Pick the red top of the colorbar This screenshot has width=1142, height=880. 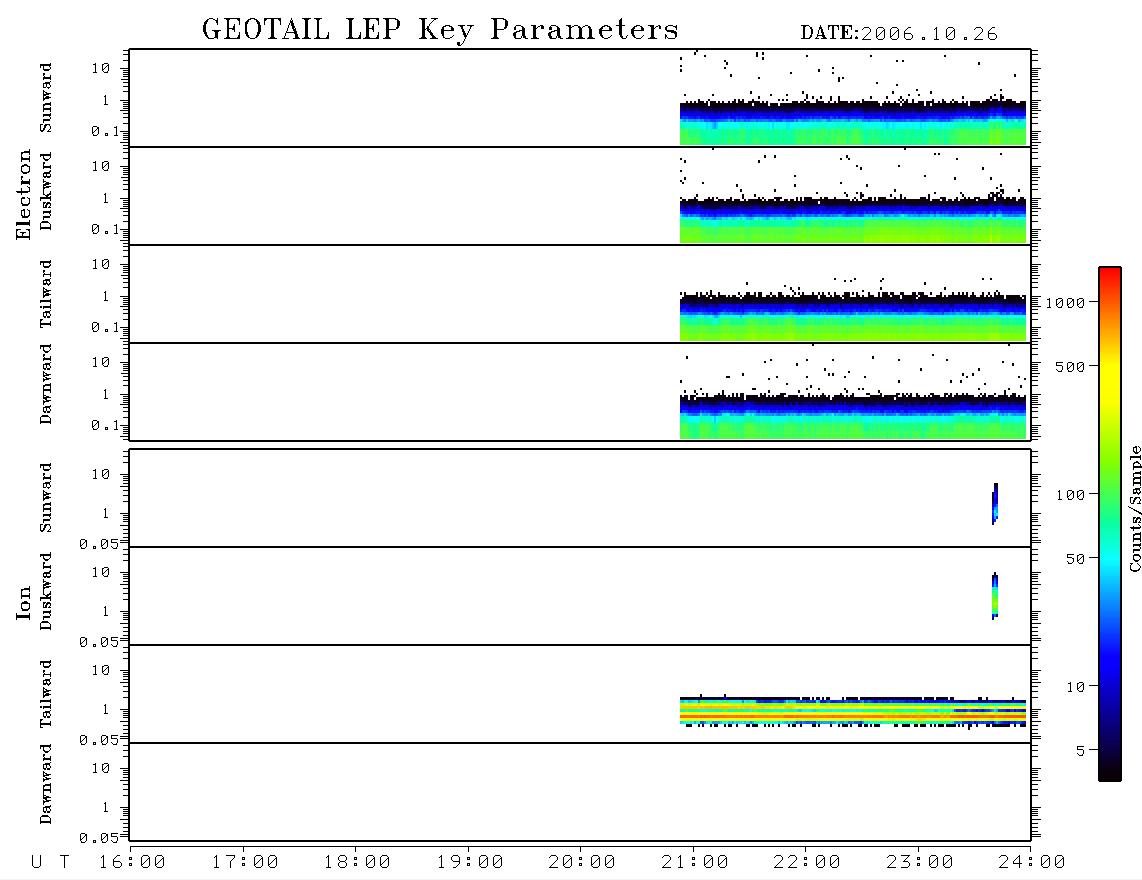click(1109, 275)
